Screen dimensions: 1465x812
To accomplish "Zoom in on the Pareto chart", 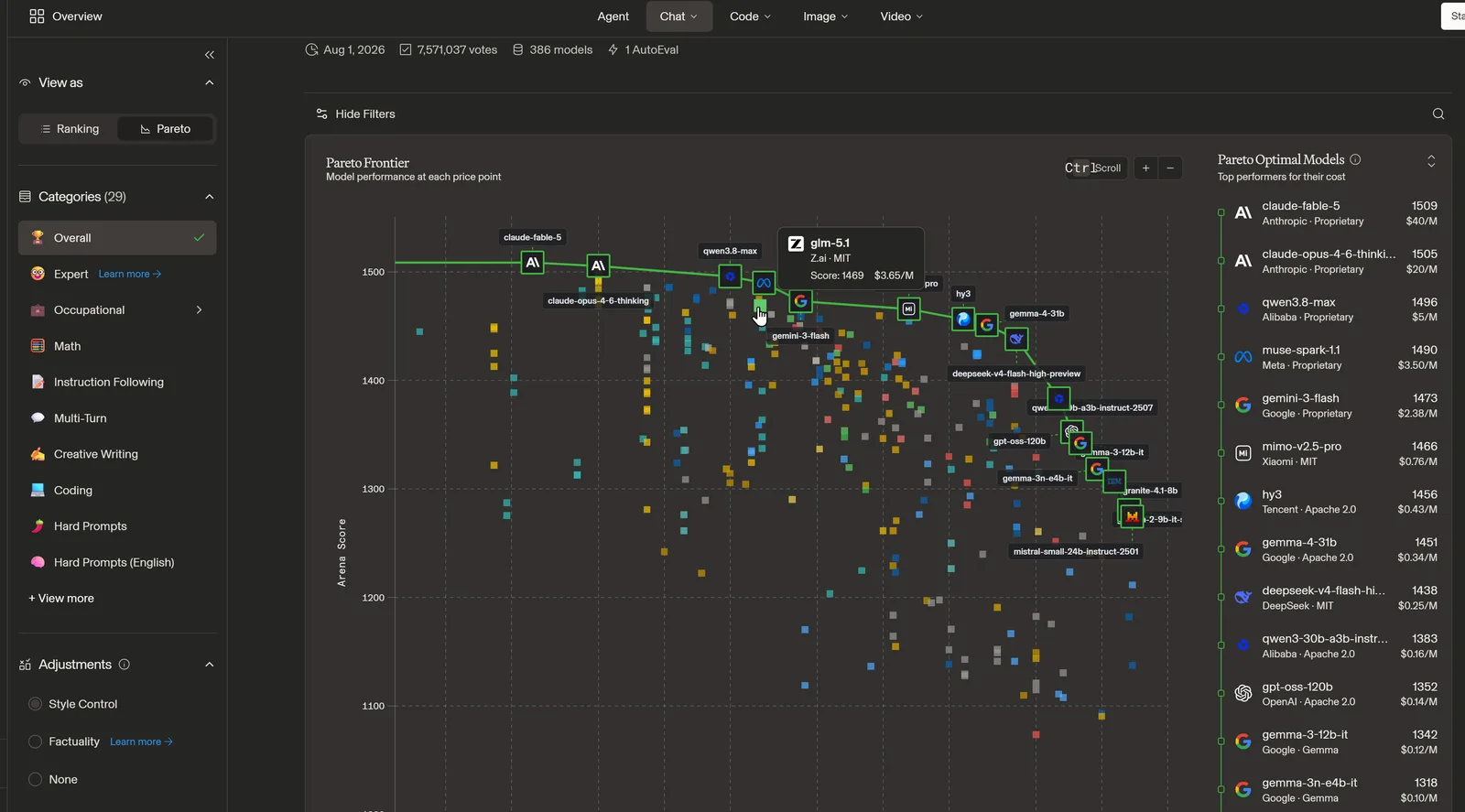I will [1145, 168].
